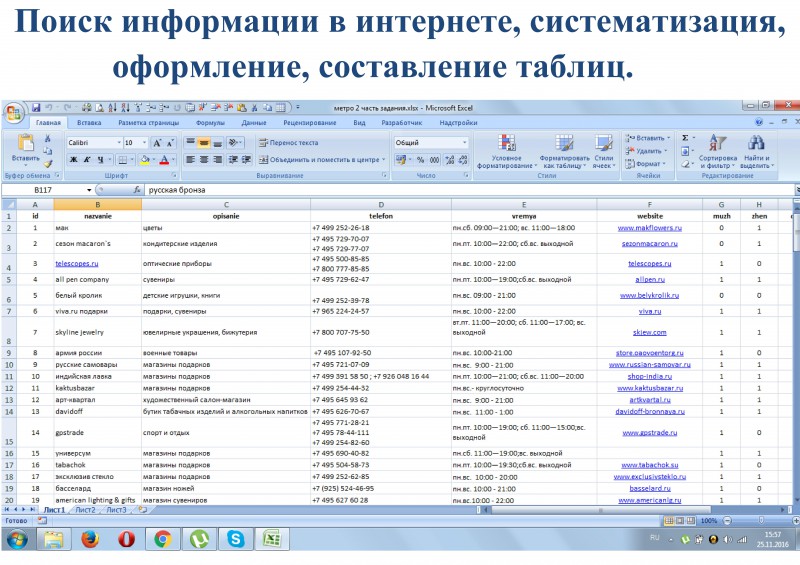Select cell with text армия россии
This screenshot has width=800, height=565.
click(x=97, y=353)
